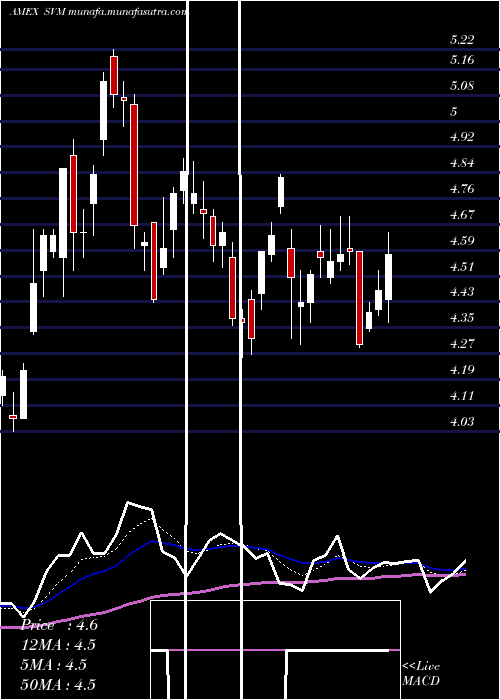Viewport: 500px width, 700px height.
Task: Click the 4.35 price axis label
Action: point(462,317)
